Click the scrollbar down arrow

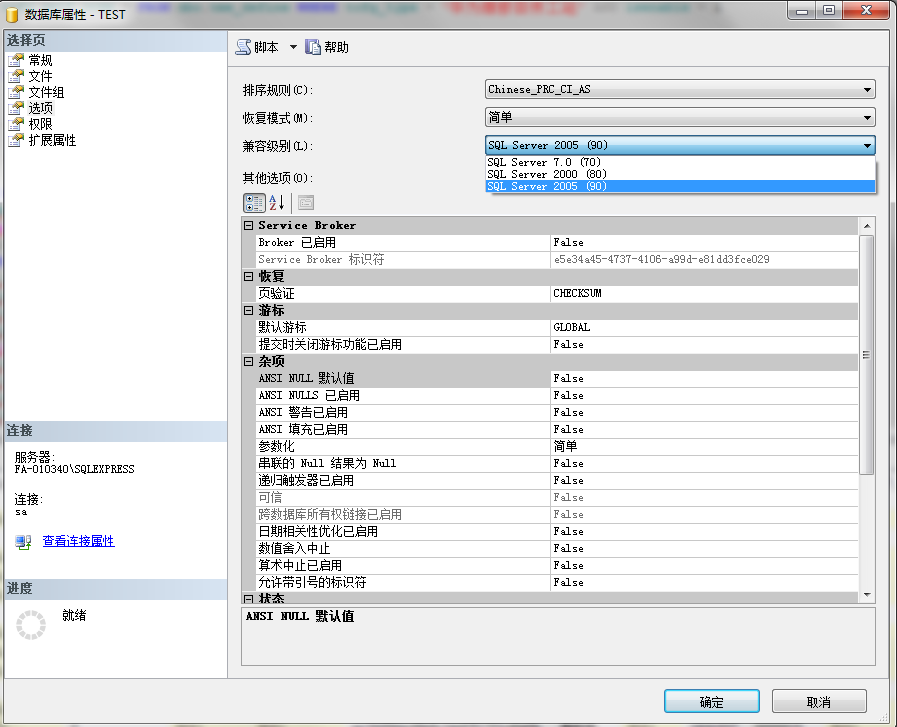(x=867, y=595)
